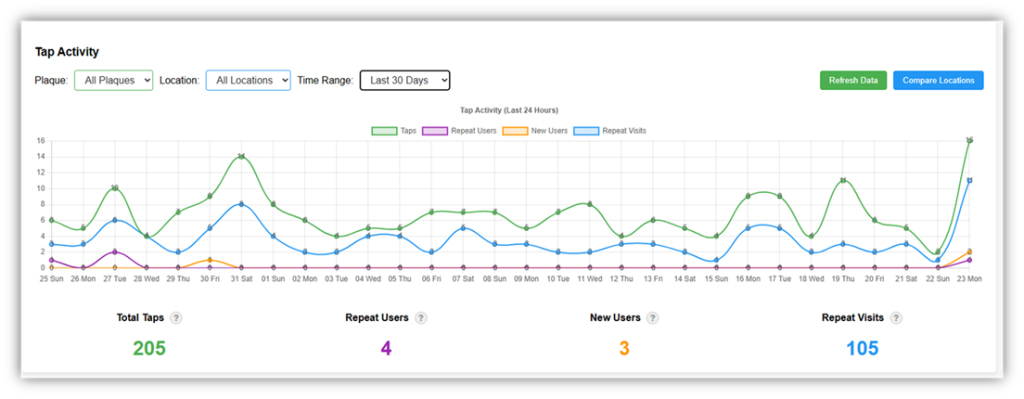Click the New Users value 3

pyautogui.click(x=624, y=348)
